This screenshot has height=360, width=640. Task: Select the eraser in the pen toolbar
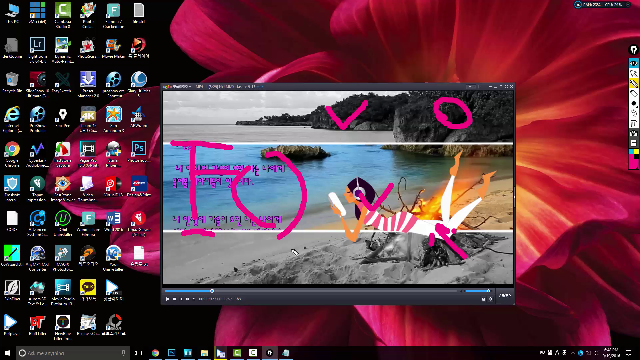coord(633,93)
